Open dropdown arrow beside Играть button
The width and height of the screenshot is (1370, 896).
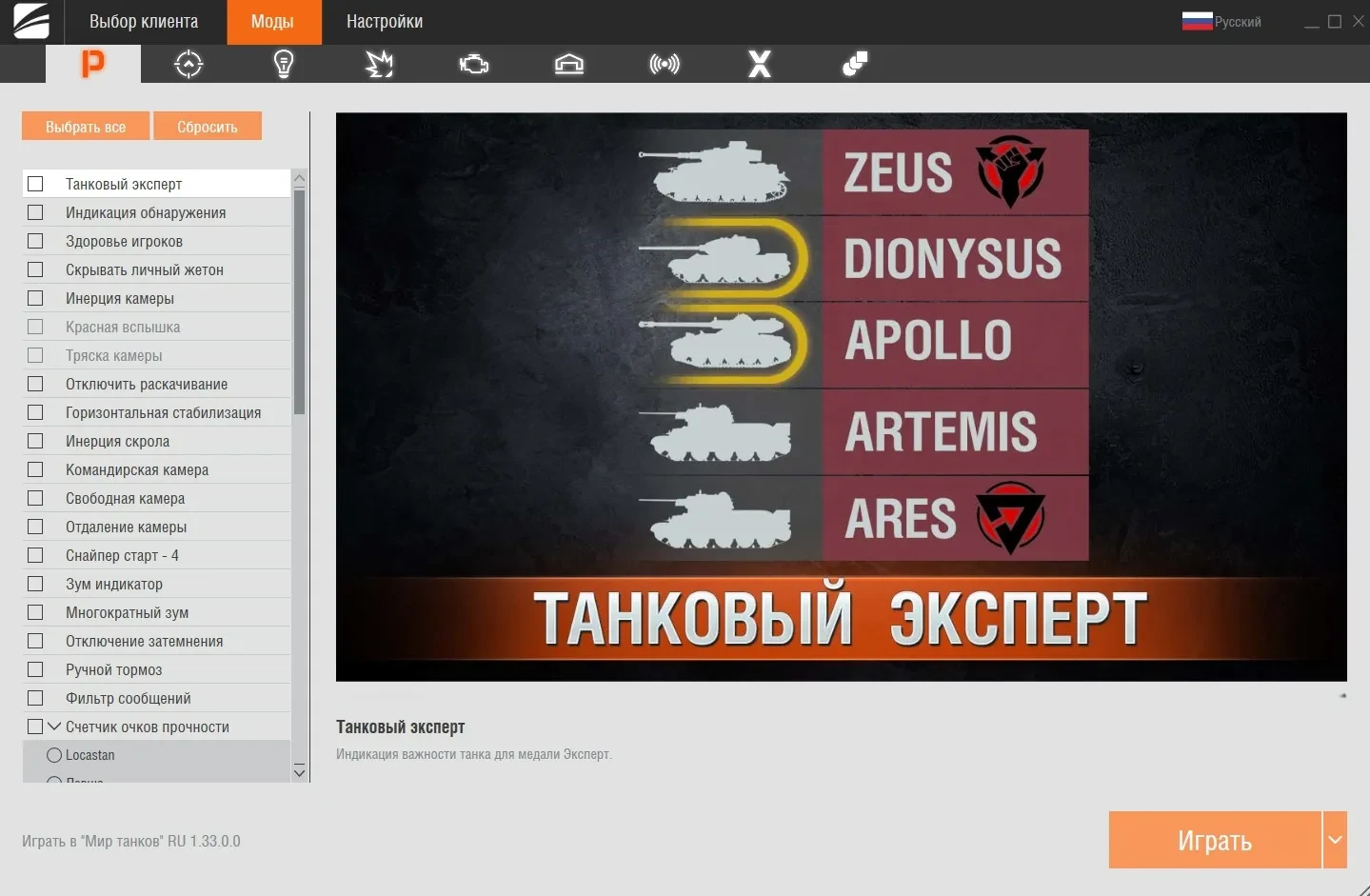pos(1335,840)
